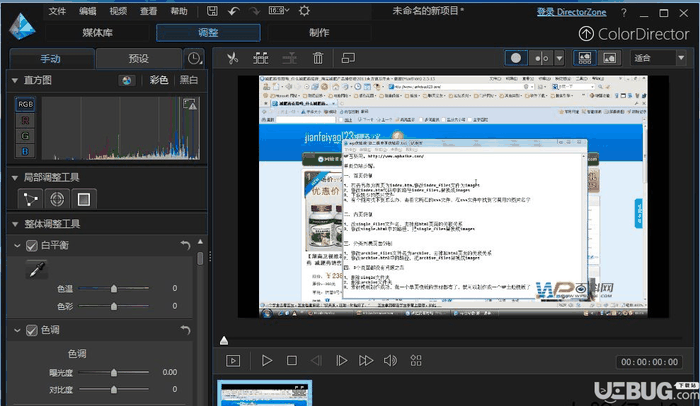Collapse the 白平衡 group chevron
Screen dimensions: 700x406
17,246
